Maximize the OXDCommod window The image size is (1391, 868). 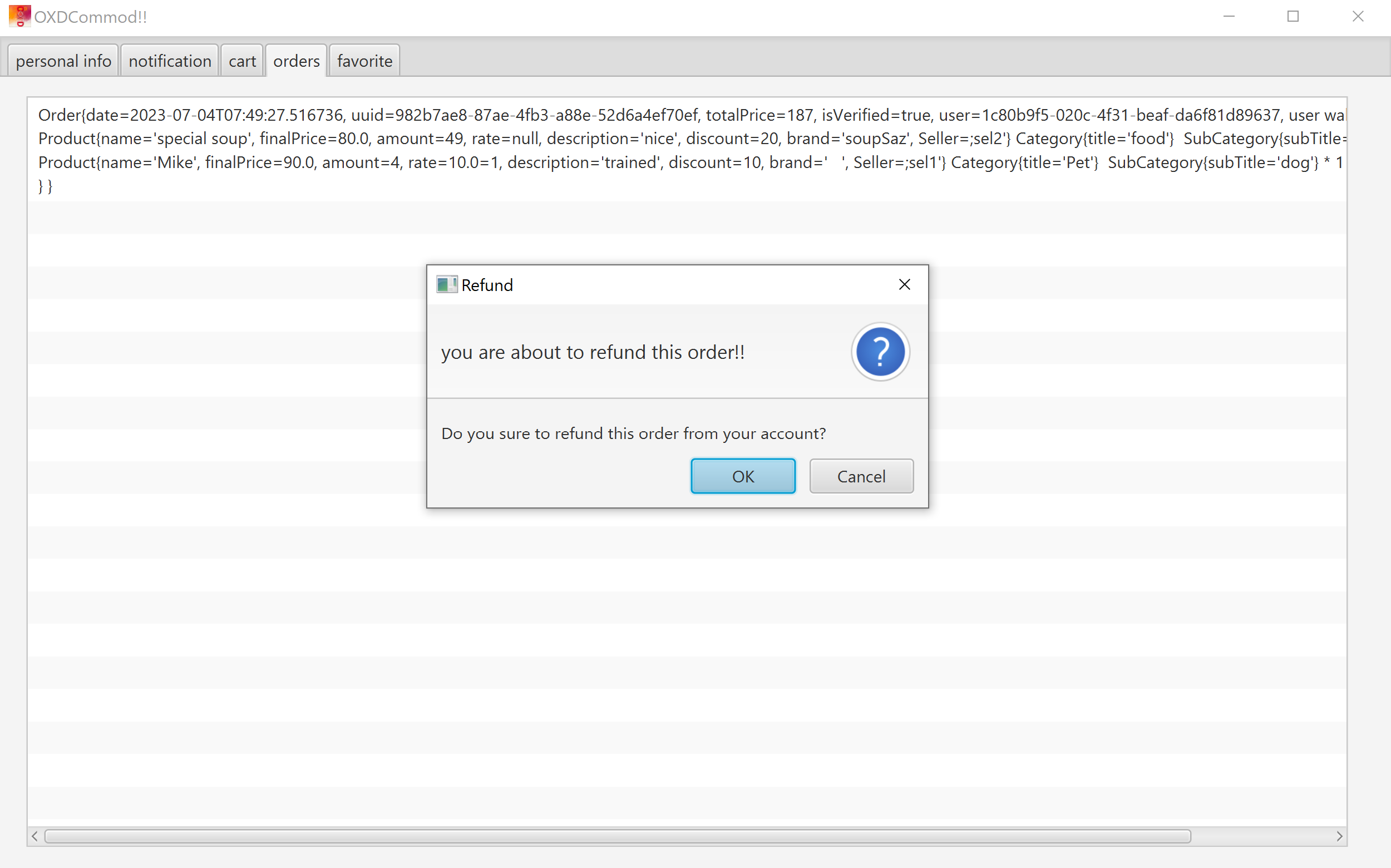coord(1293,17)
